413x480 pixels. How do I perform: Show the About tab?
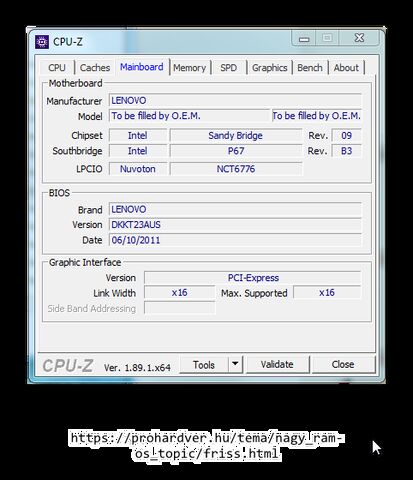tap(346, 68)
